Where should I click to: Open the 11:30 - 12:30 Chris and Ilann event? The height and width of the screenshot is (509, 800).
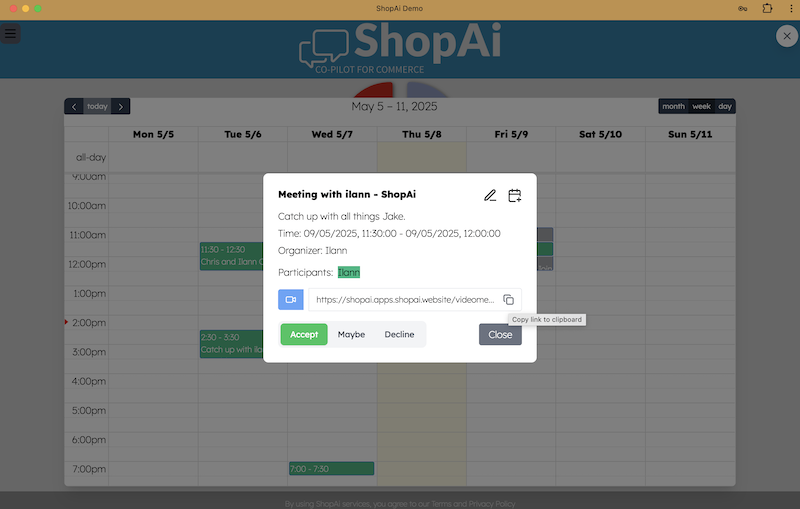[231, 256]
